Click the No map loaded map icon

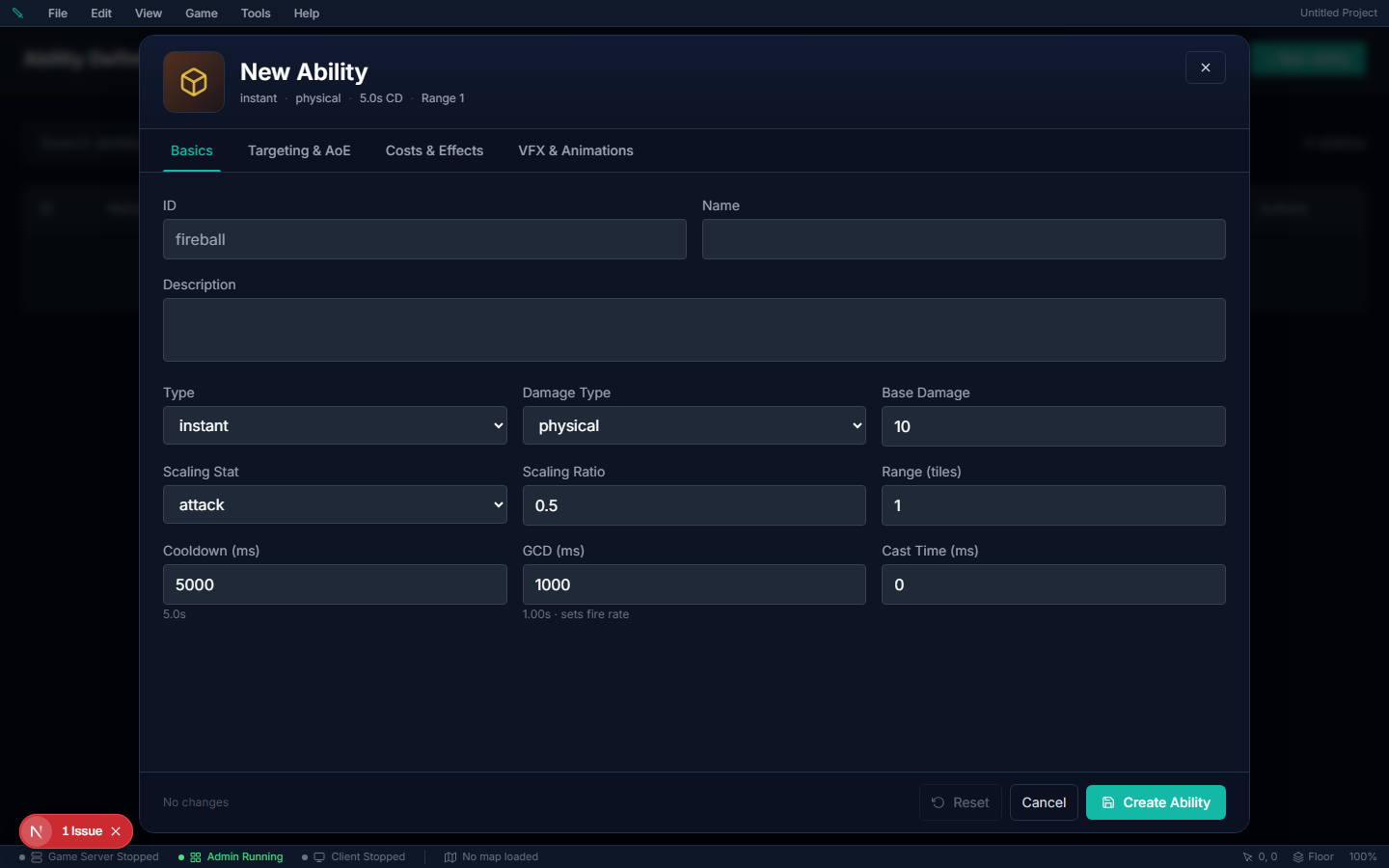[x=450, y=856]
